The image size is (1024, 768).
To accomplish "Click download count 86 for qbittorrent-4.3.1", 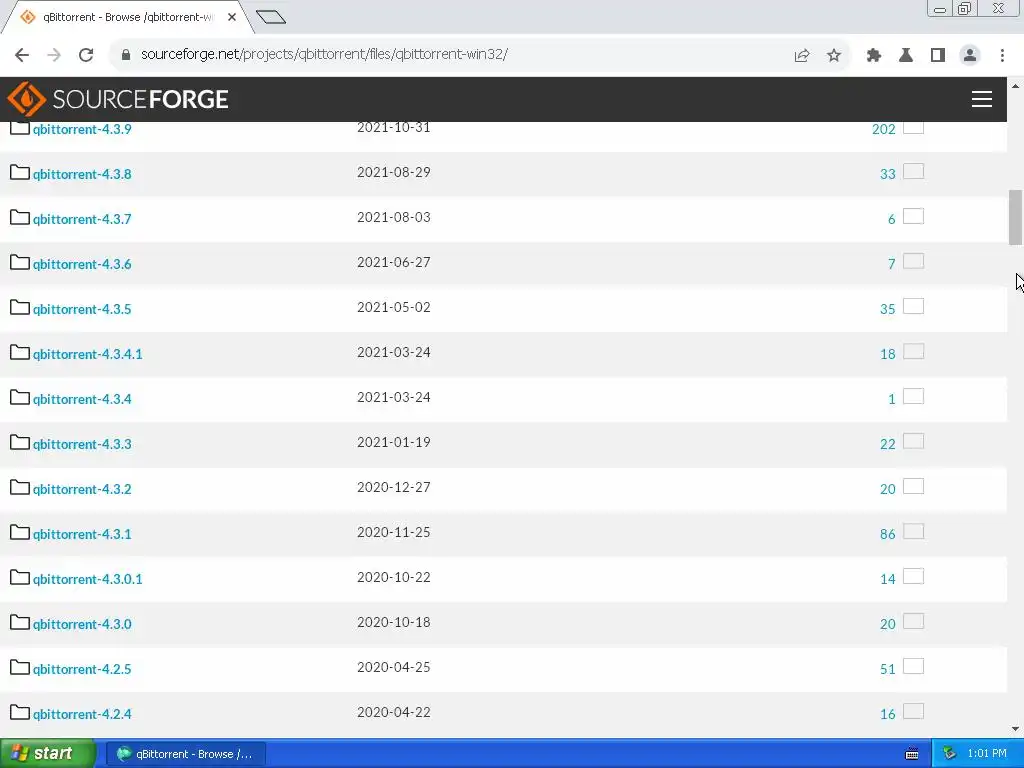I will pos(888,534).
